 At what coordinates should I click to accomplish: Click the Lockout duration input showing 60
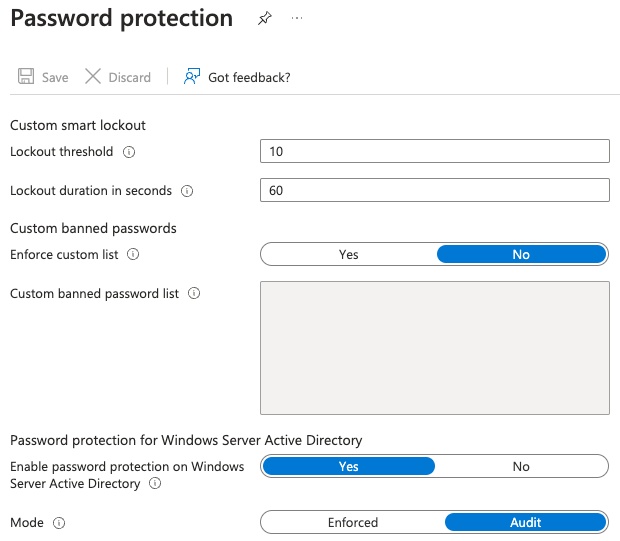tap(434, 190)
